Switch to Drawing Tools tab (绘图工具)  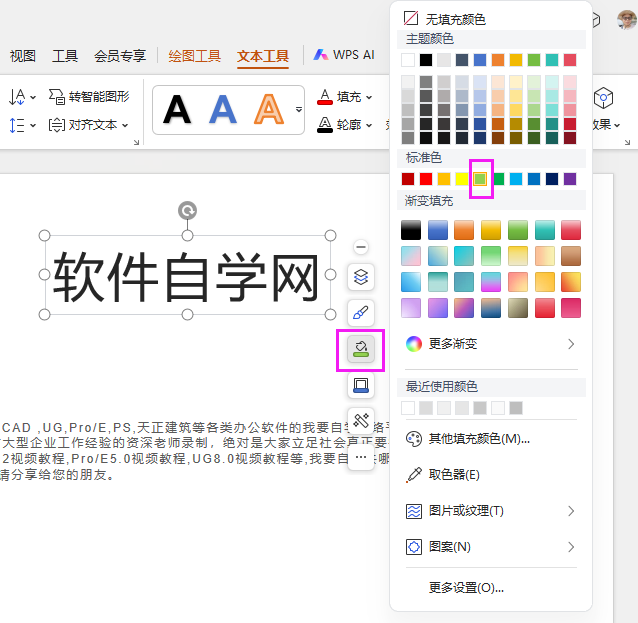click(194, 56)
